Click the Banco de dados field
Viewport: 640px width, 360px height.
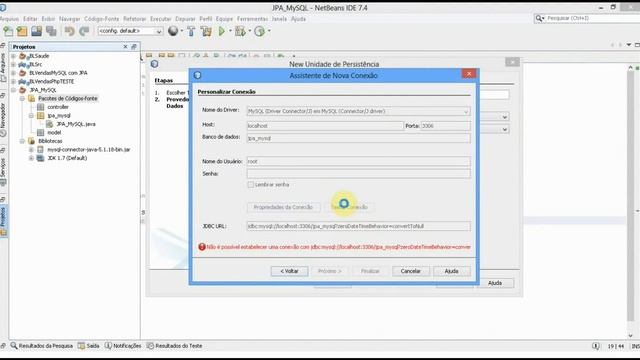click(x=358, y=138)
